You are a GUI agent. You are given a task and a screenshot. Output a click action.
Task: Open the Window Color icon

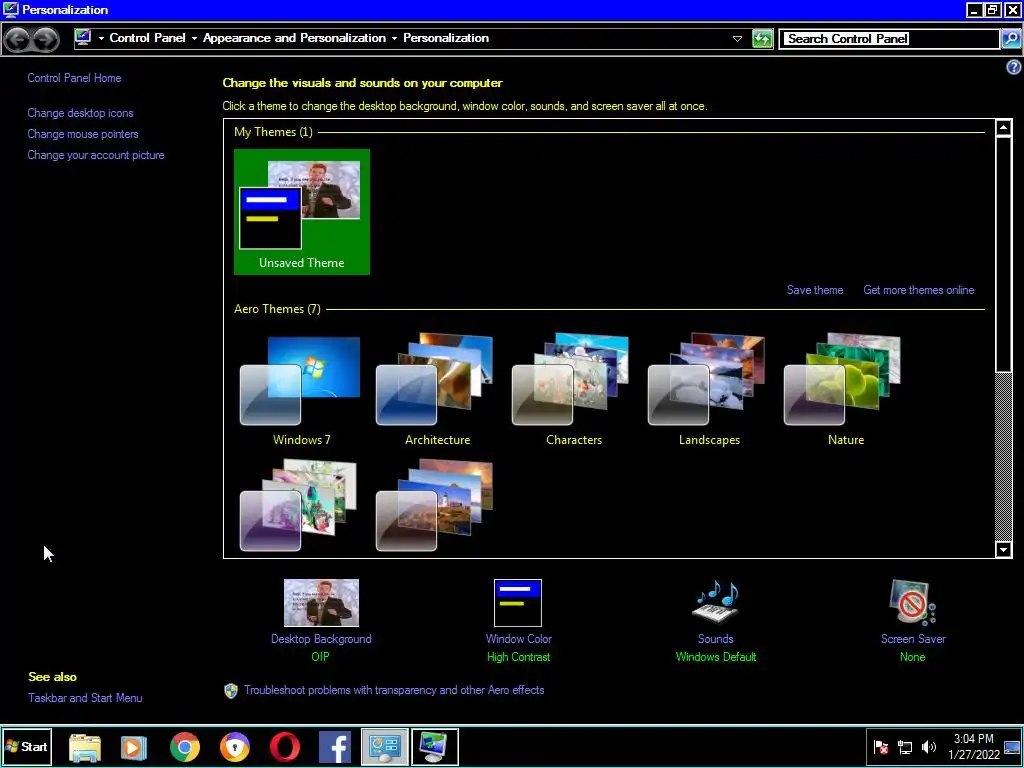[x=518, y=603]
